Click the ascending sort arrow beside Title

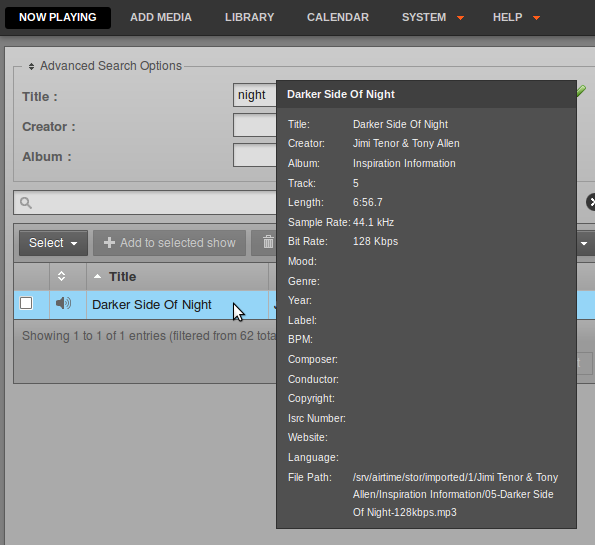[x=98, y=276]
